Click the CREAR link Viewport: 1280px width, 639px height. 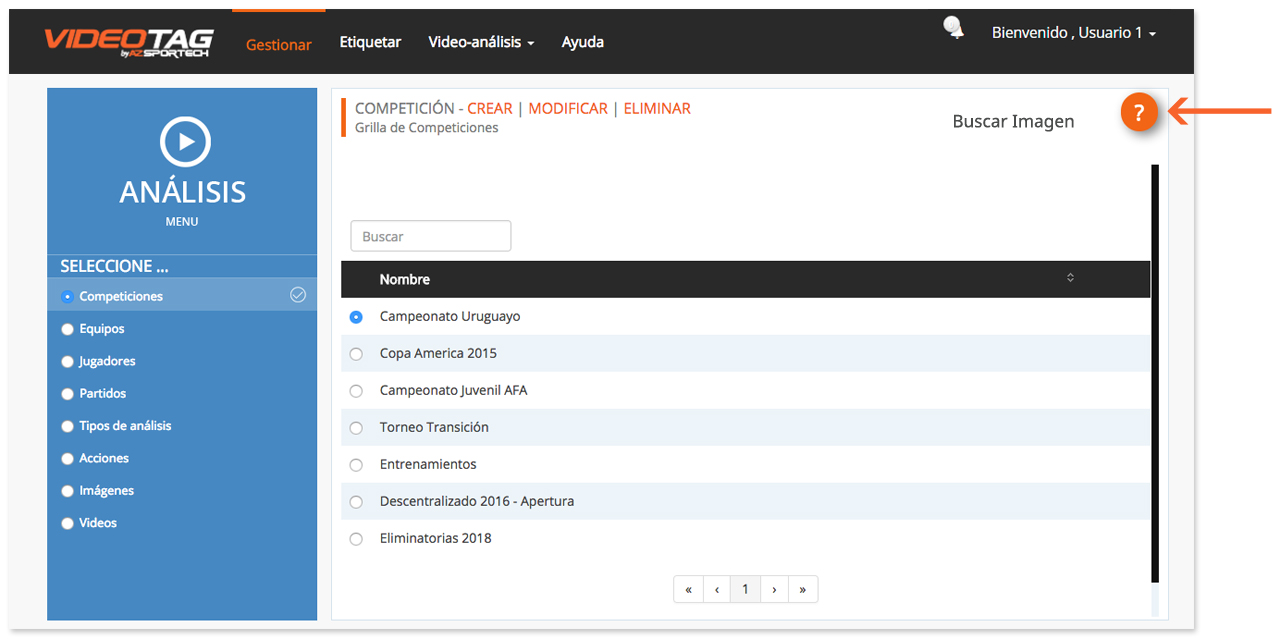[x=489, y=108]
